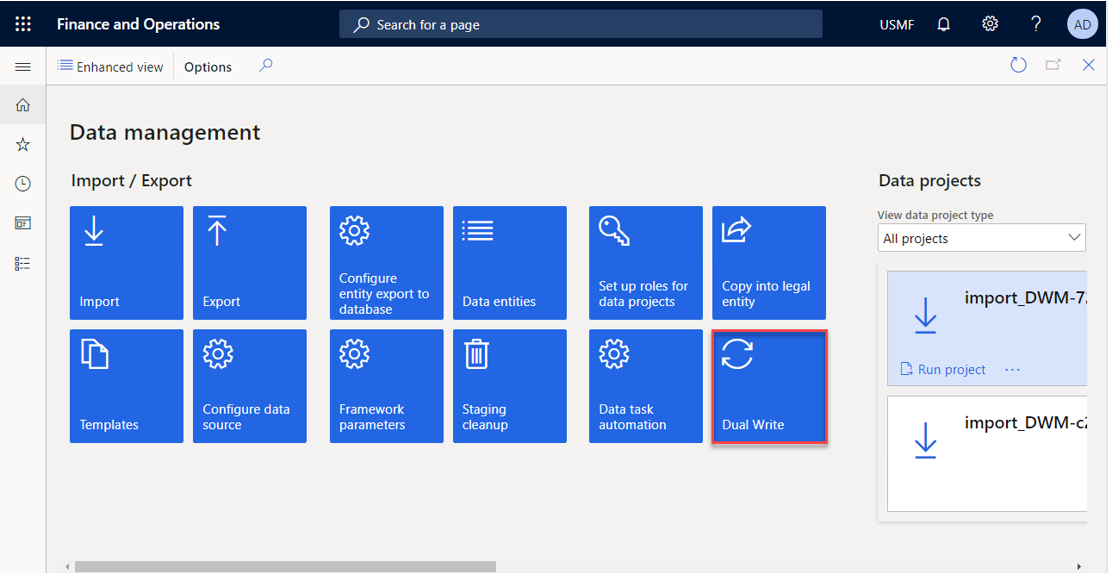
Task: Open the Dual Write tile
Action: coord(768,387)
